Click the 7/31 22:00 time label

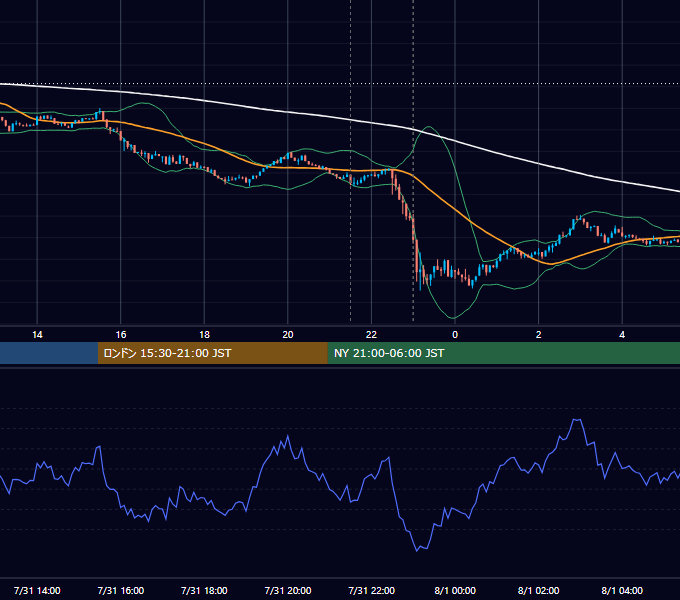371,590
